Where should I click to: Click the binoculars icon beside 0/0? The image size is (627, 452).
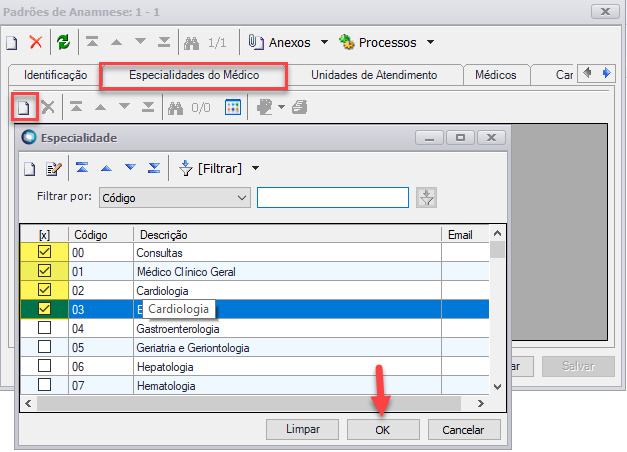pos(176,108)
